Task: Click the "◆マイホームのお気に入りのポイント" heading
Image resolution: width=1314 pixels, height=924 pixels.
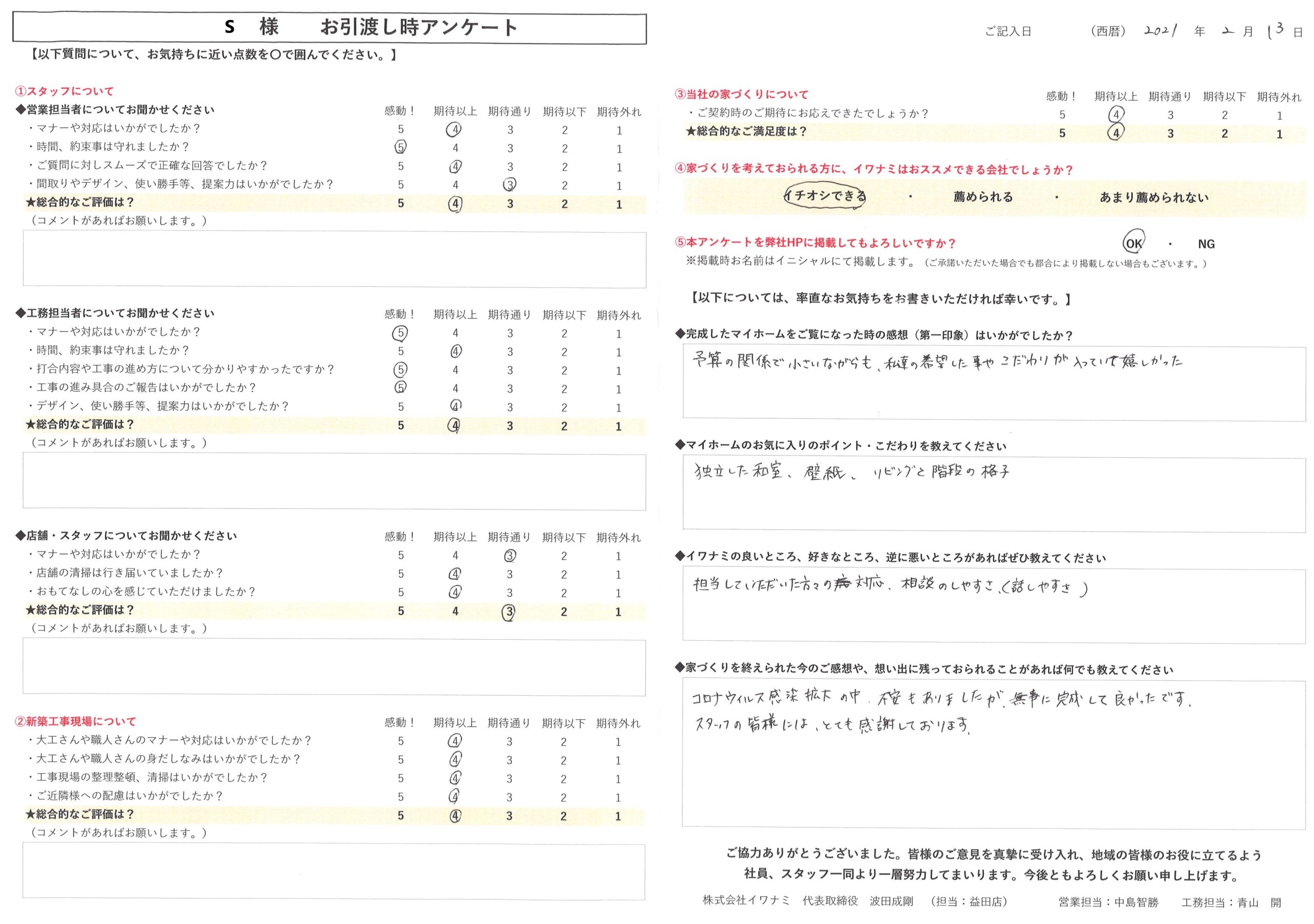Action: pos(841,446)
